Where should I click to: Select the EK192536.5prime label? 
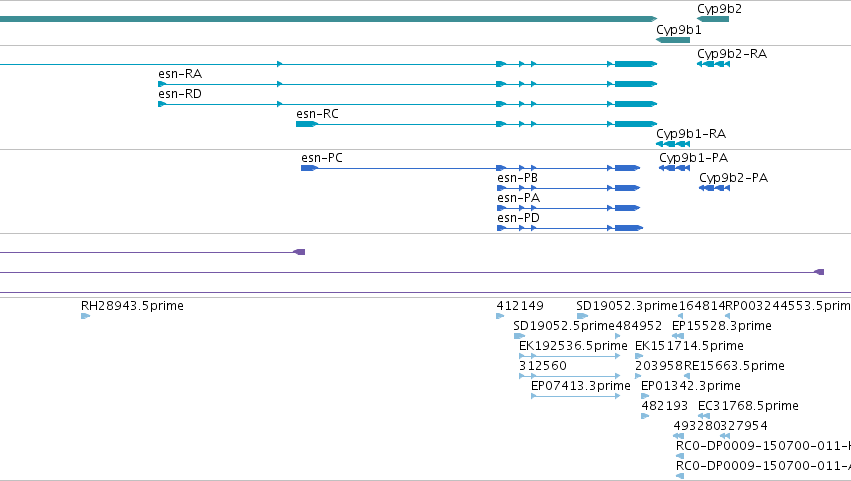click(x=573, y=346)
